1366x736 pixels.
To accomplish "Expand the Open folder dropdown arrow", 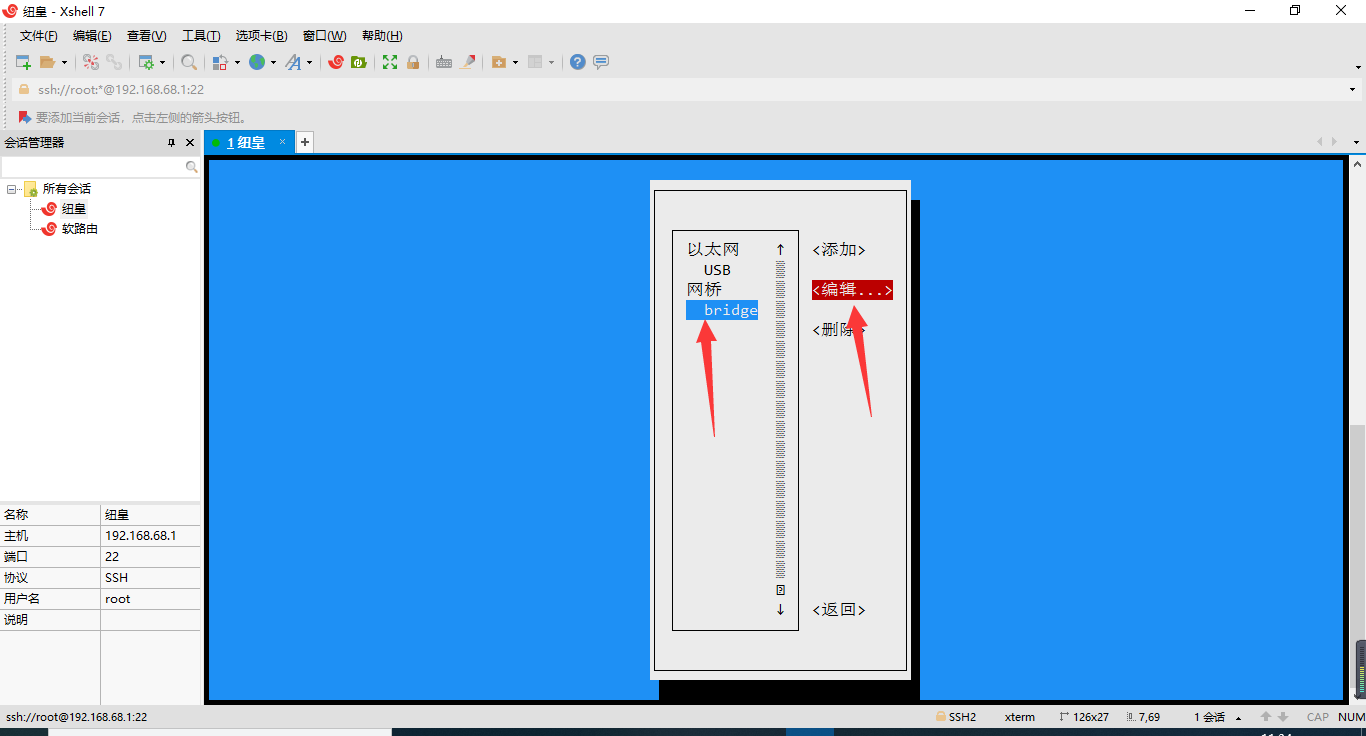I will [x=64, y=62].
